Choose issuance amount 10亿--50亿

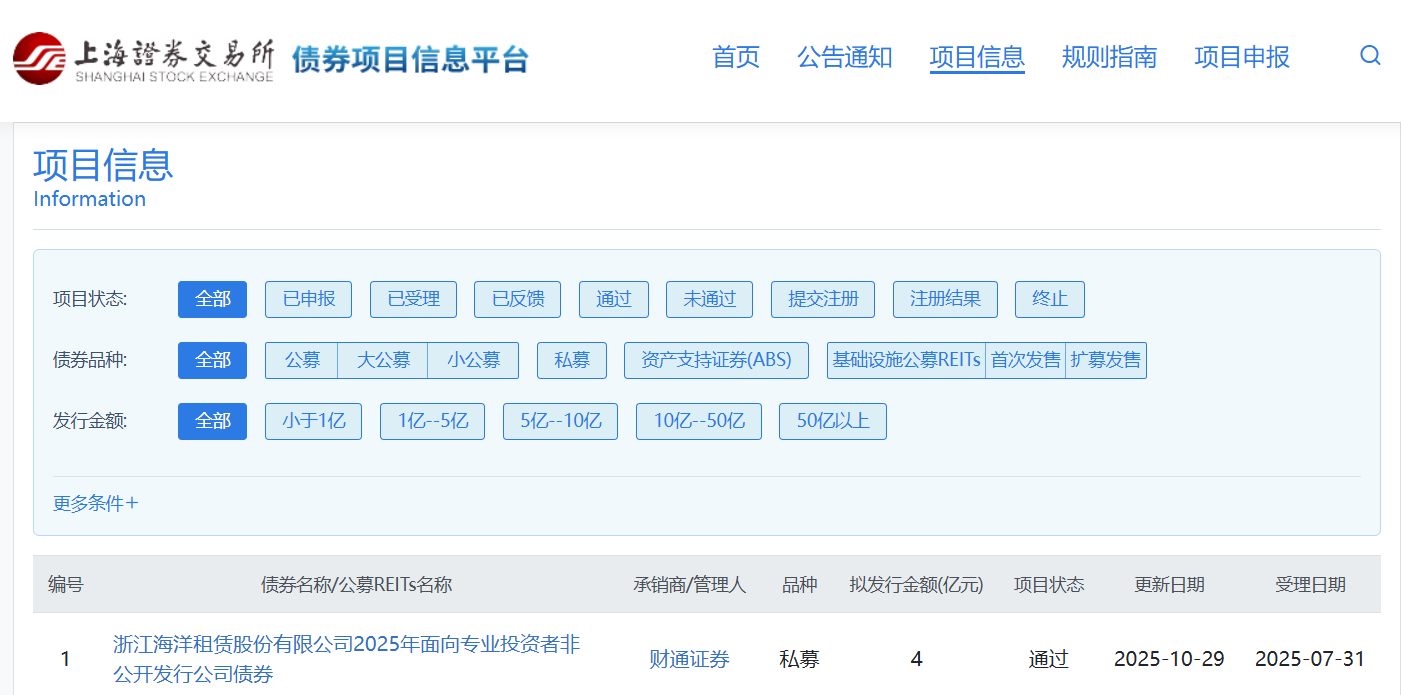[x=699, y=421]
